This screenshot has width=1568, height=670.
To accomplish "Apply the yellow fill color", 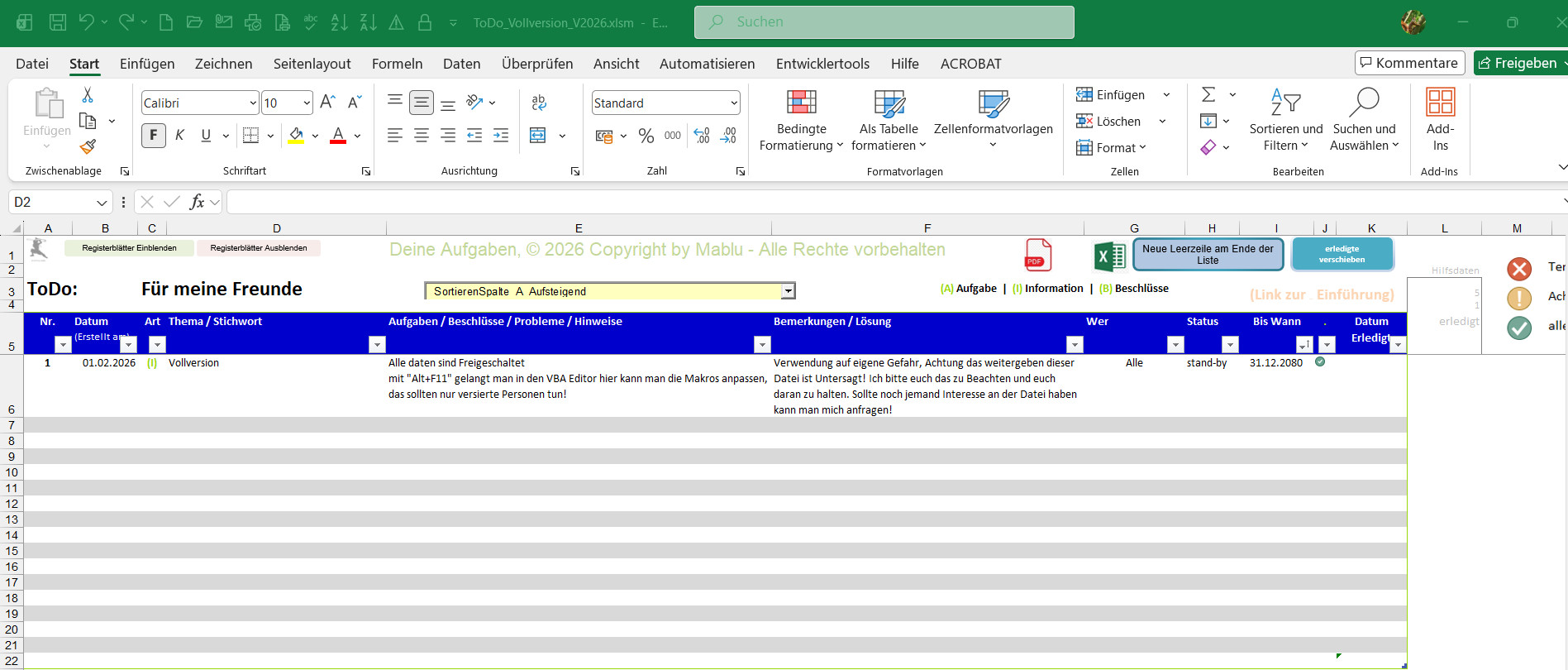I will (x=296, y=136).
